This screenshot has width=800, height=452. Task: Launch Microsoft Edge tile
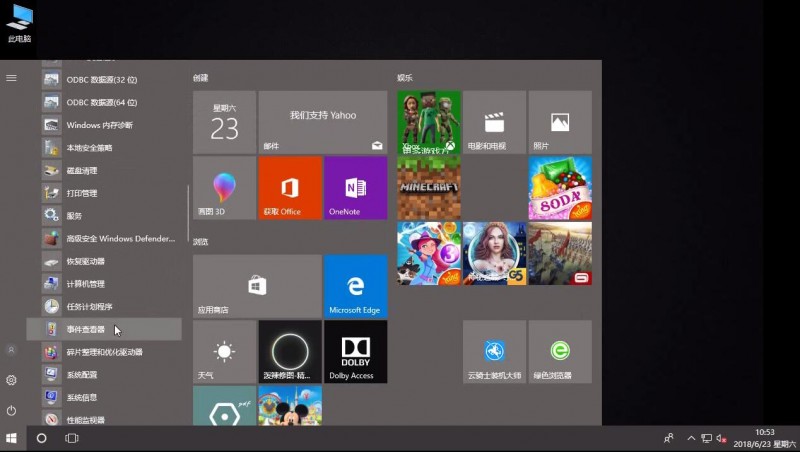[x=355, y=286]
